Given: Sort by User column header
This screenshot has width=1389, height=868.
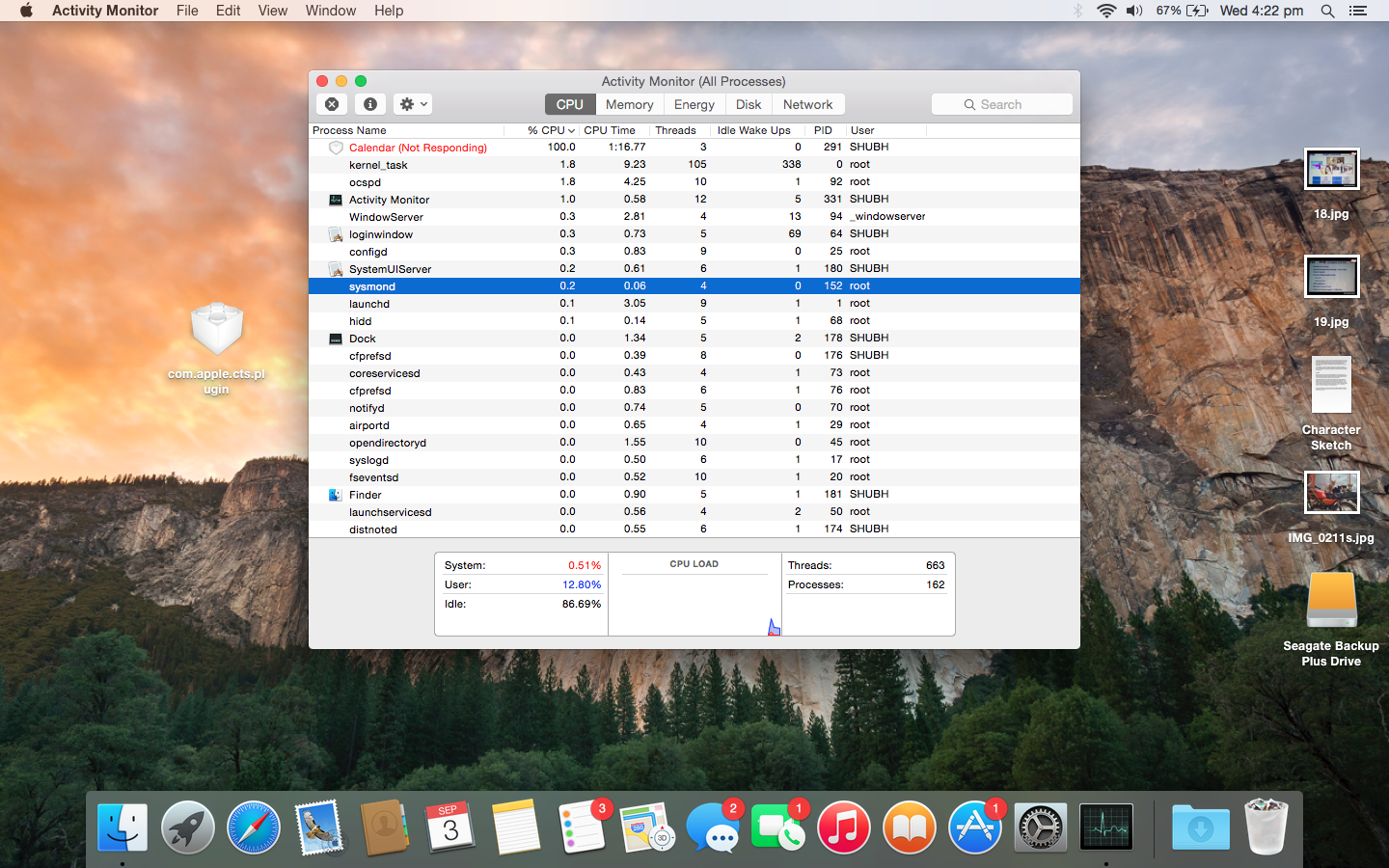Looking at the screenshot, I should (x=885, y=130).
